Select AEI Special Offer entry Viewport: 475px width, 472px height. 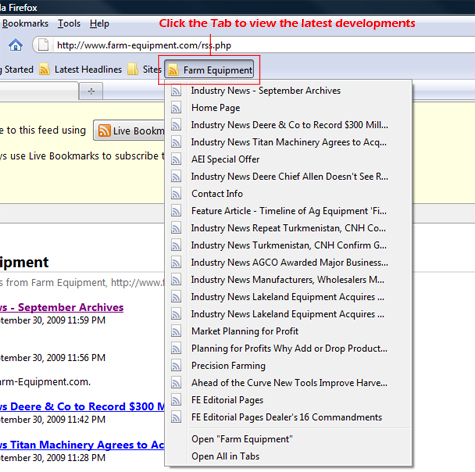click(289, 159)
